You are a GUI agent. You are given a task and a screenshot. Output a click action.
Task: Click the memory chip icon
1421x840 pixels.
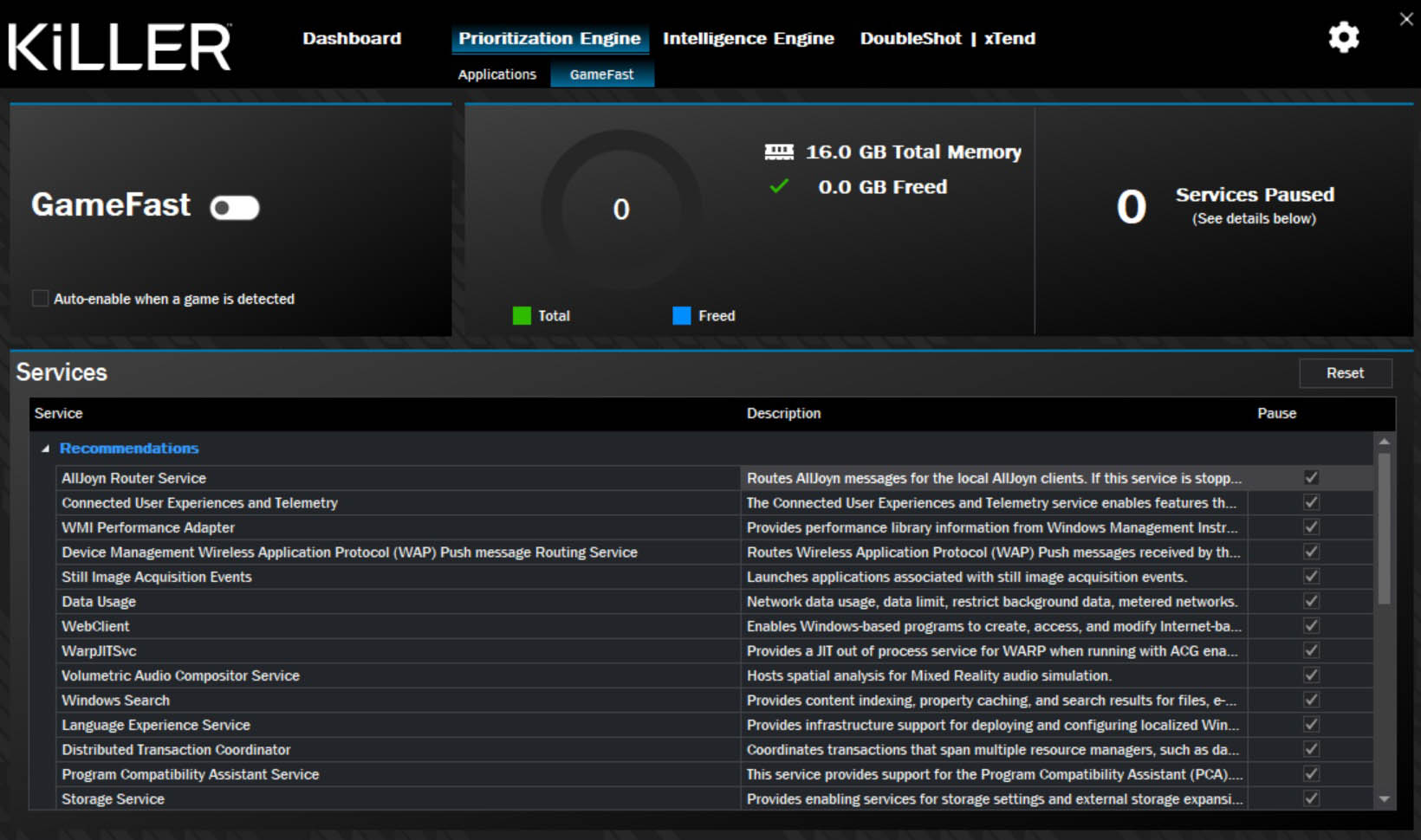click(779, 152)
